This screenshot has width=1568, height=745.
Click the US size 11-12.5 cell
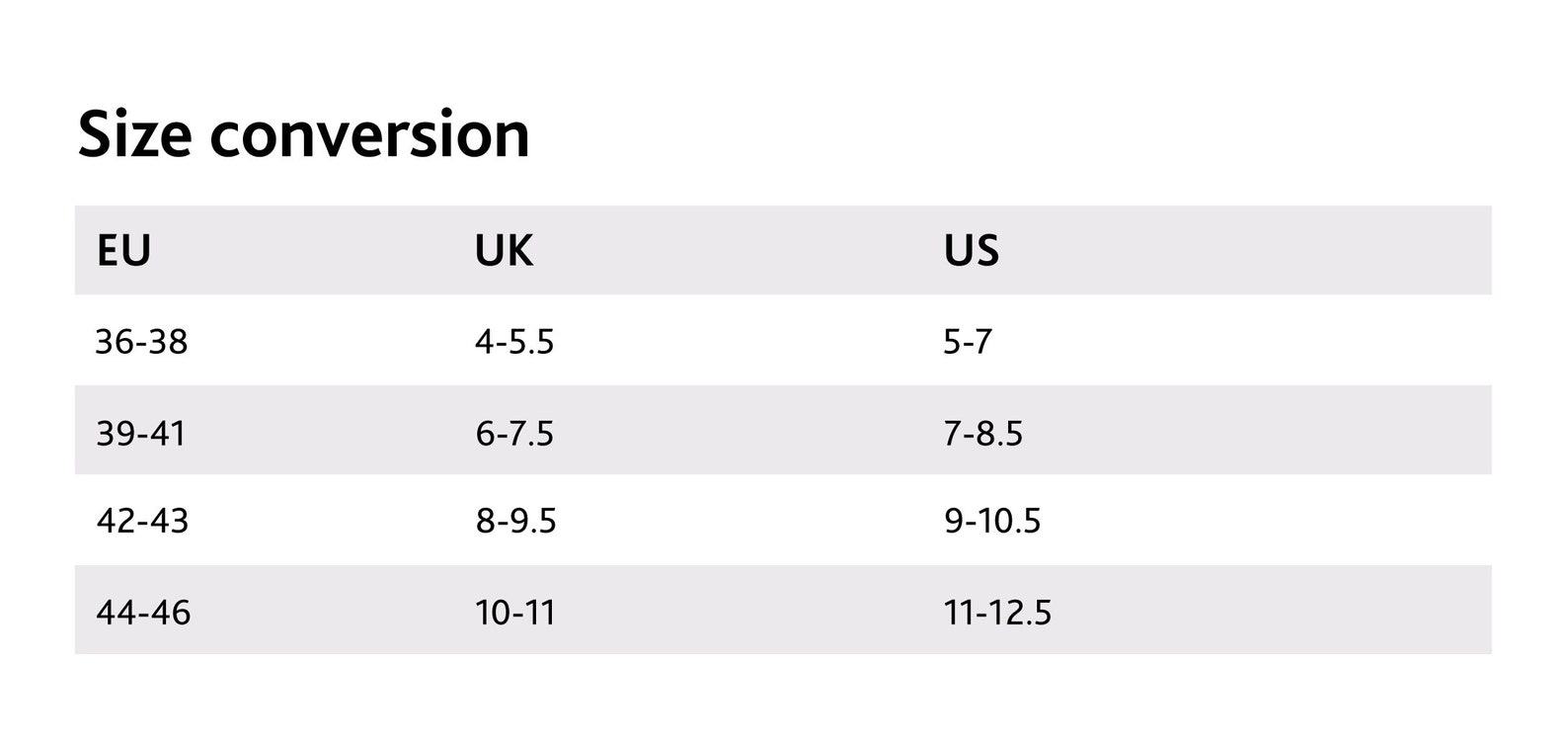coord(997,613)
